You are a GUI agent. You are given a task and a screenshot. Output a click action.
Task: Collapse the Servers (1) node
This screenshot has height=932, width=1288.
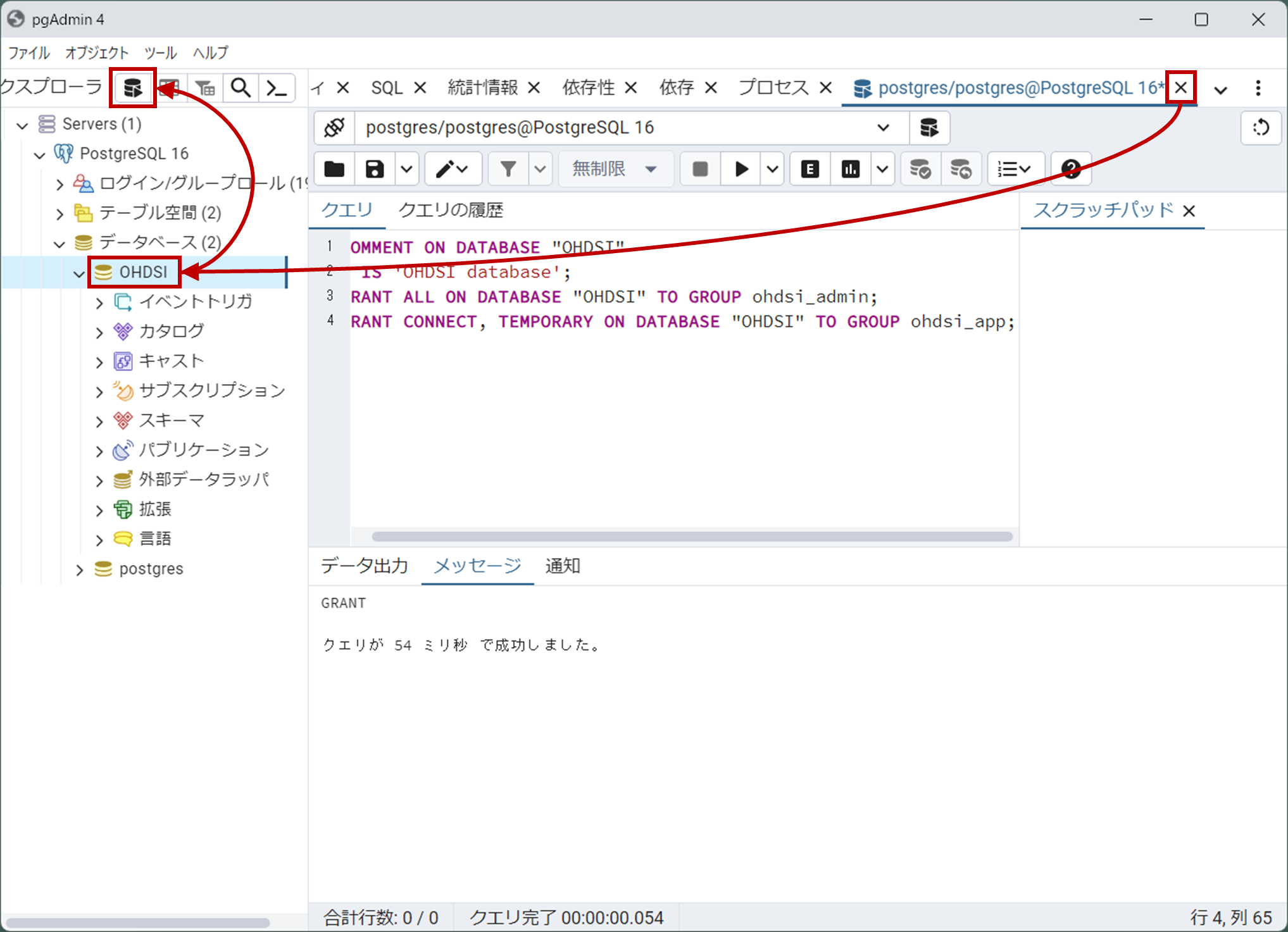point(23,125)
